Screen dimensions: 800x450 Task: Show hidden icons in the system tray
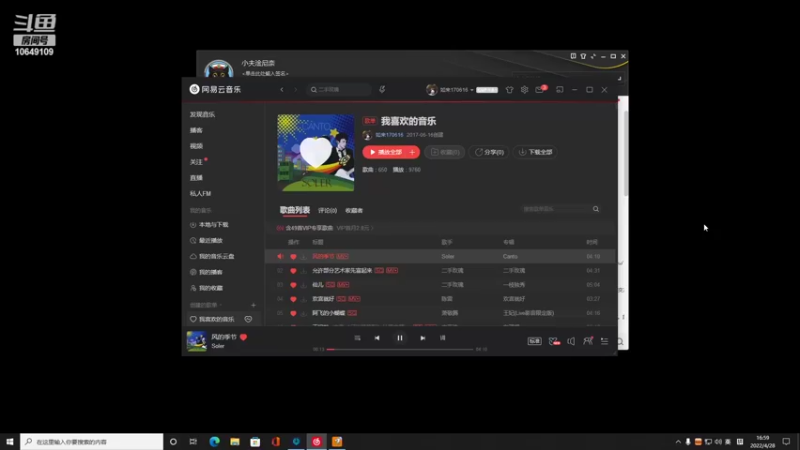pos(678,442)
